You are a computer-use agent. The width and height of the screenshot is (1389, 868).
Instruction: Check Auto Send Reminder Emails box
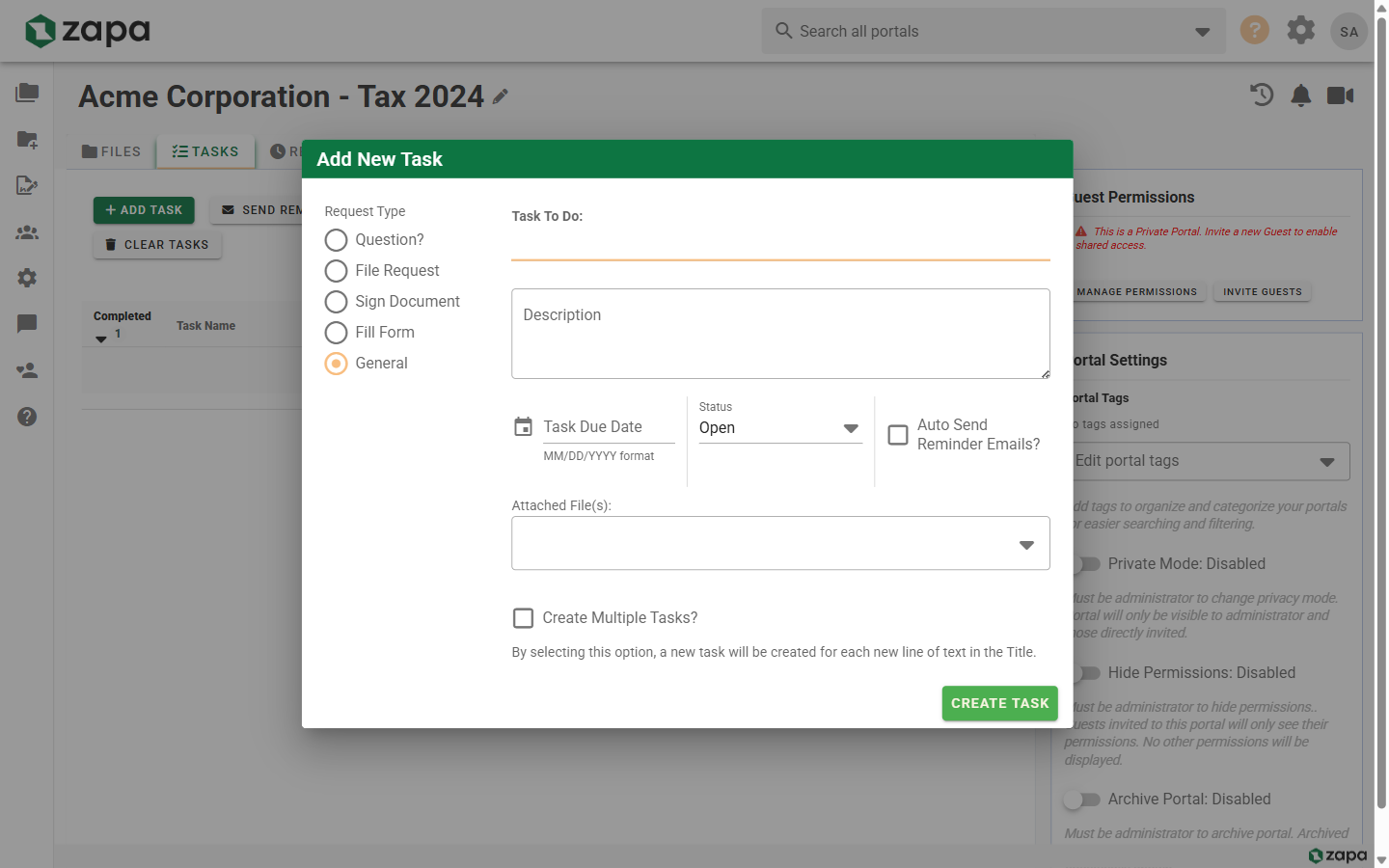coord(898,435)
